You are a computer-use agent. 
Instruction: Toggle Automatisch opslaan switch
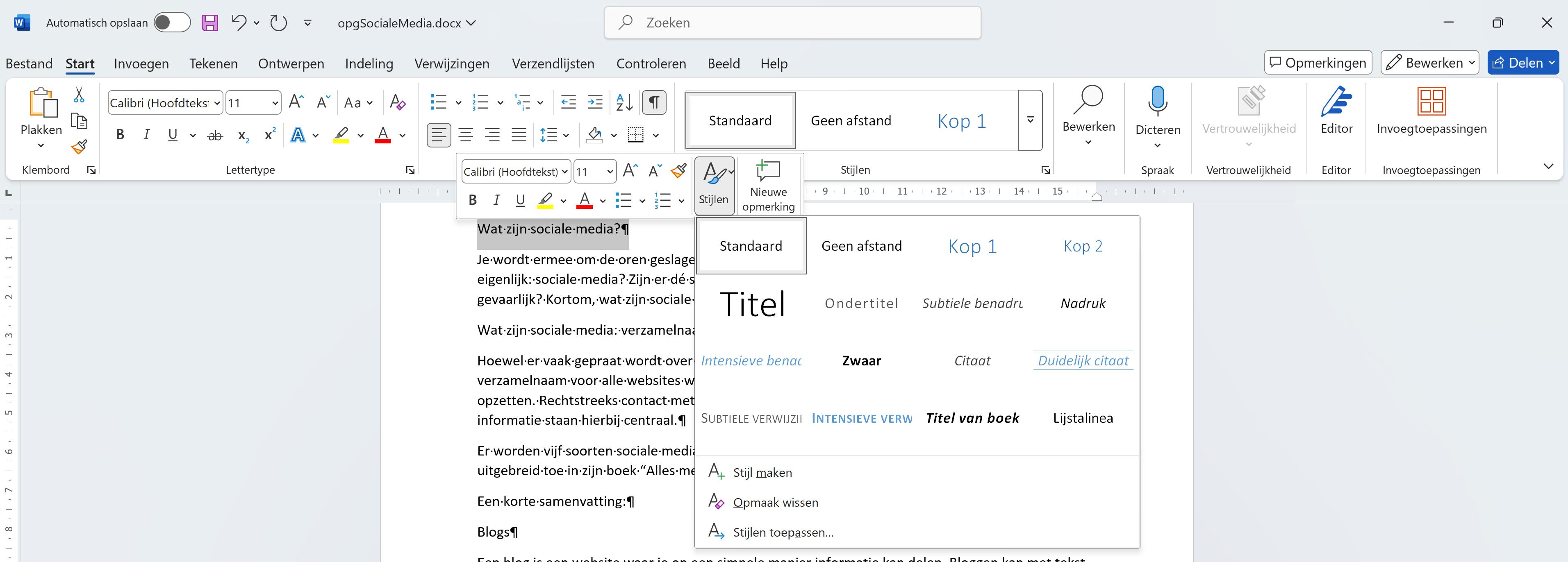(172, 23)
